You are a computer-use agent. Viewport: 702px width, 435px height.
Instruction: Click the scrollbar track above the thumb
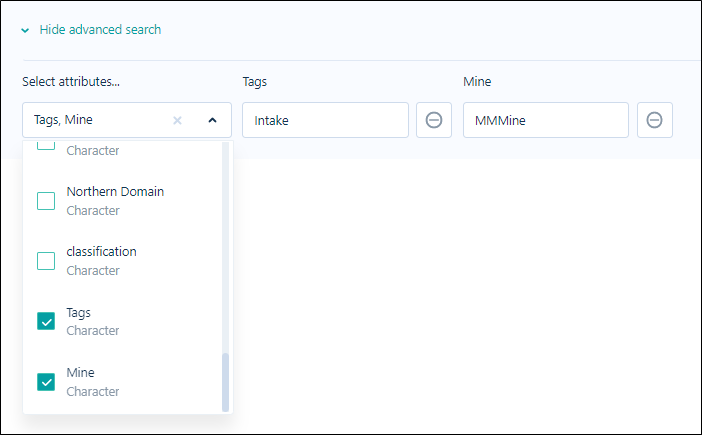pyautogui.click(x=226, y=247)
